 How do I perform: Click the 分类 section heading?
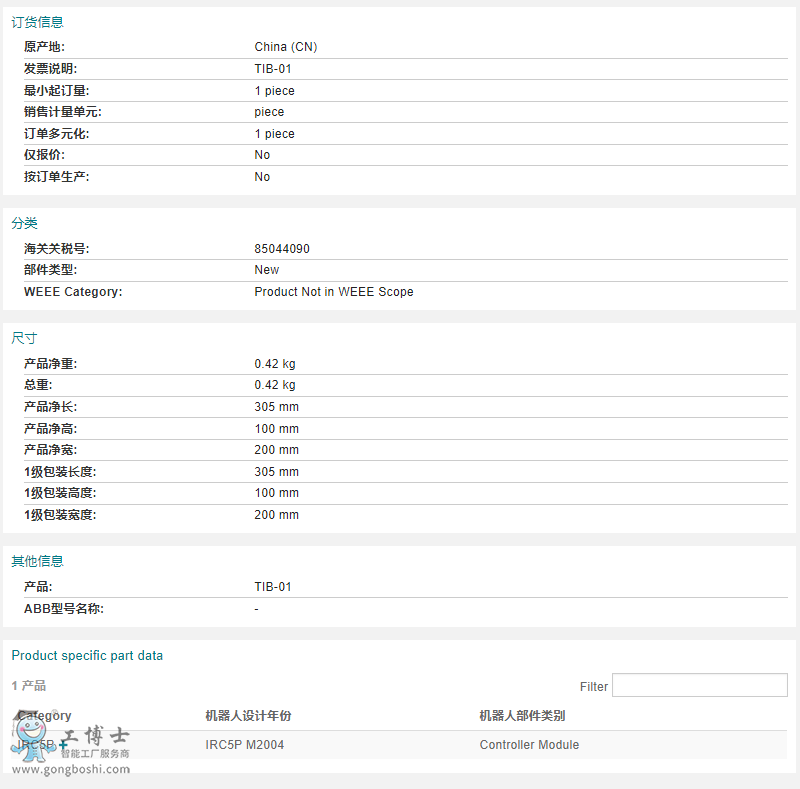coord(24,224)
